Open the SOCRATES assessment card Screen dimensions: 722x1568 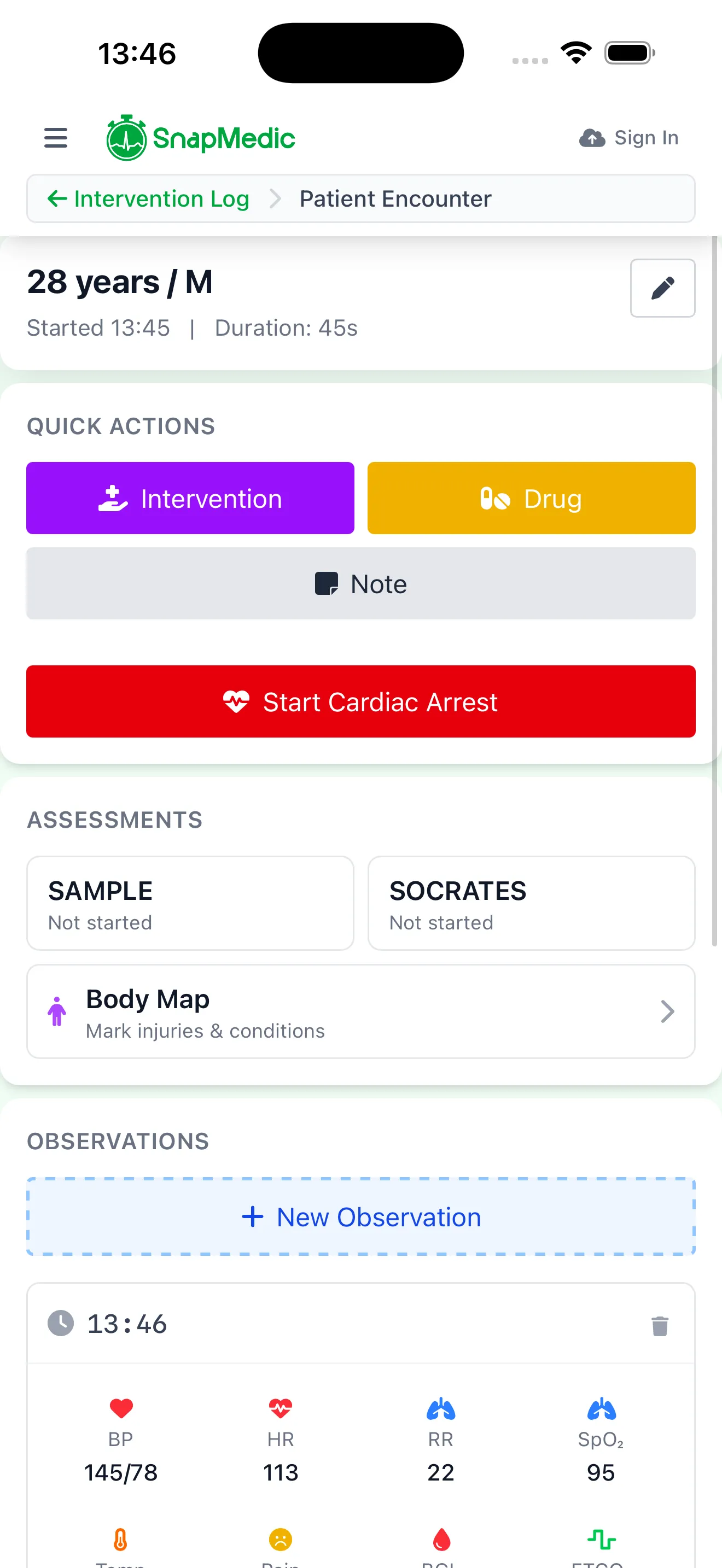click(531, 903)
